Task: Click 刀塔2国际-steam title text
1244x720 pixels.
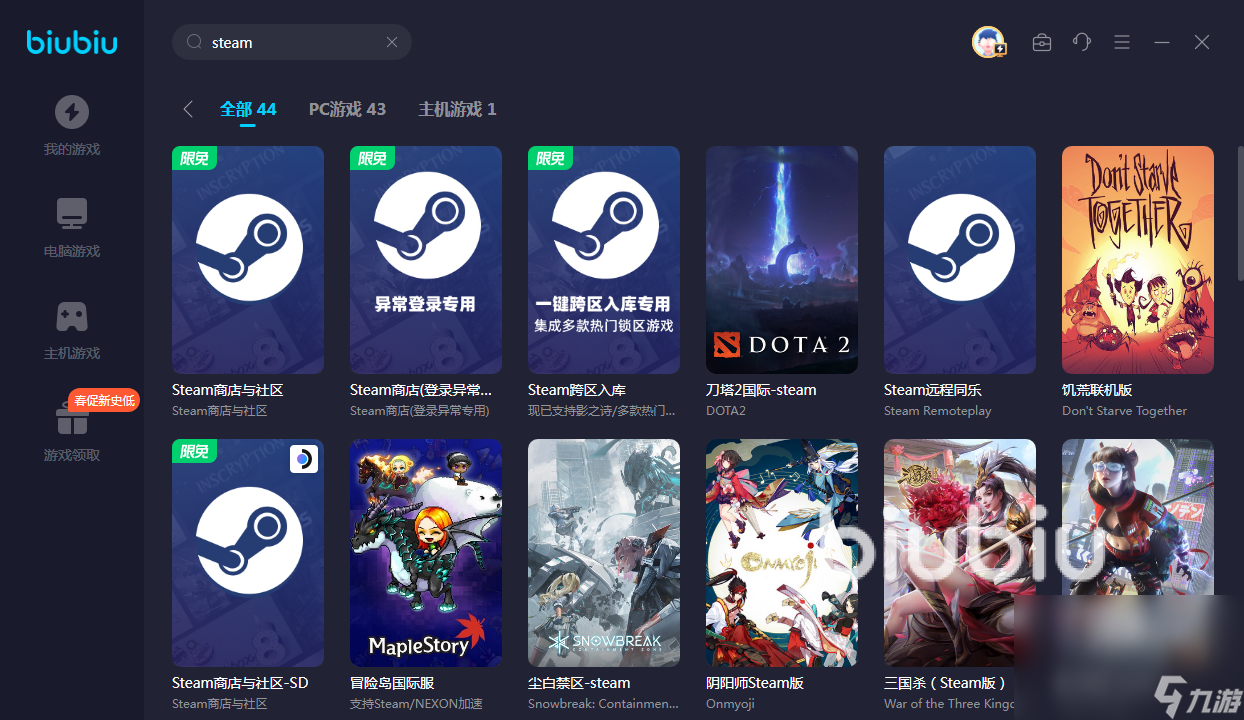Action: [761, 390]
